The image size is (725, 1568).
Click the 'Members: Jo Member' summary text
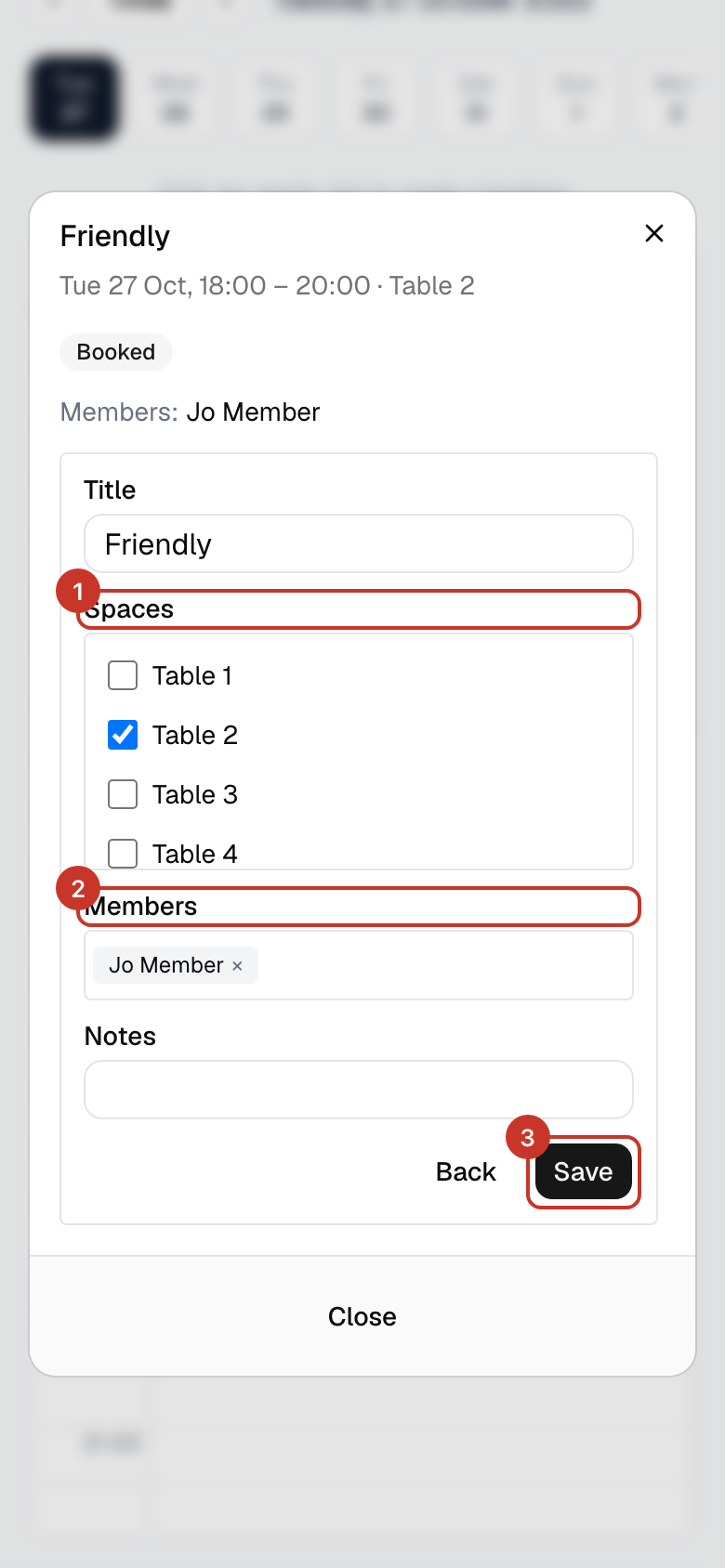(190, 412)
